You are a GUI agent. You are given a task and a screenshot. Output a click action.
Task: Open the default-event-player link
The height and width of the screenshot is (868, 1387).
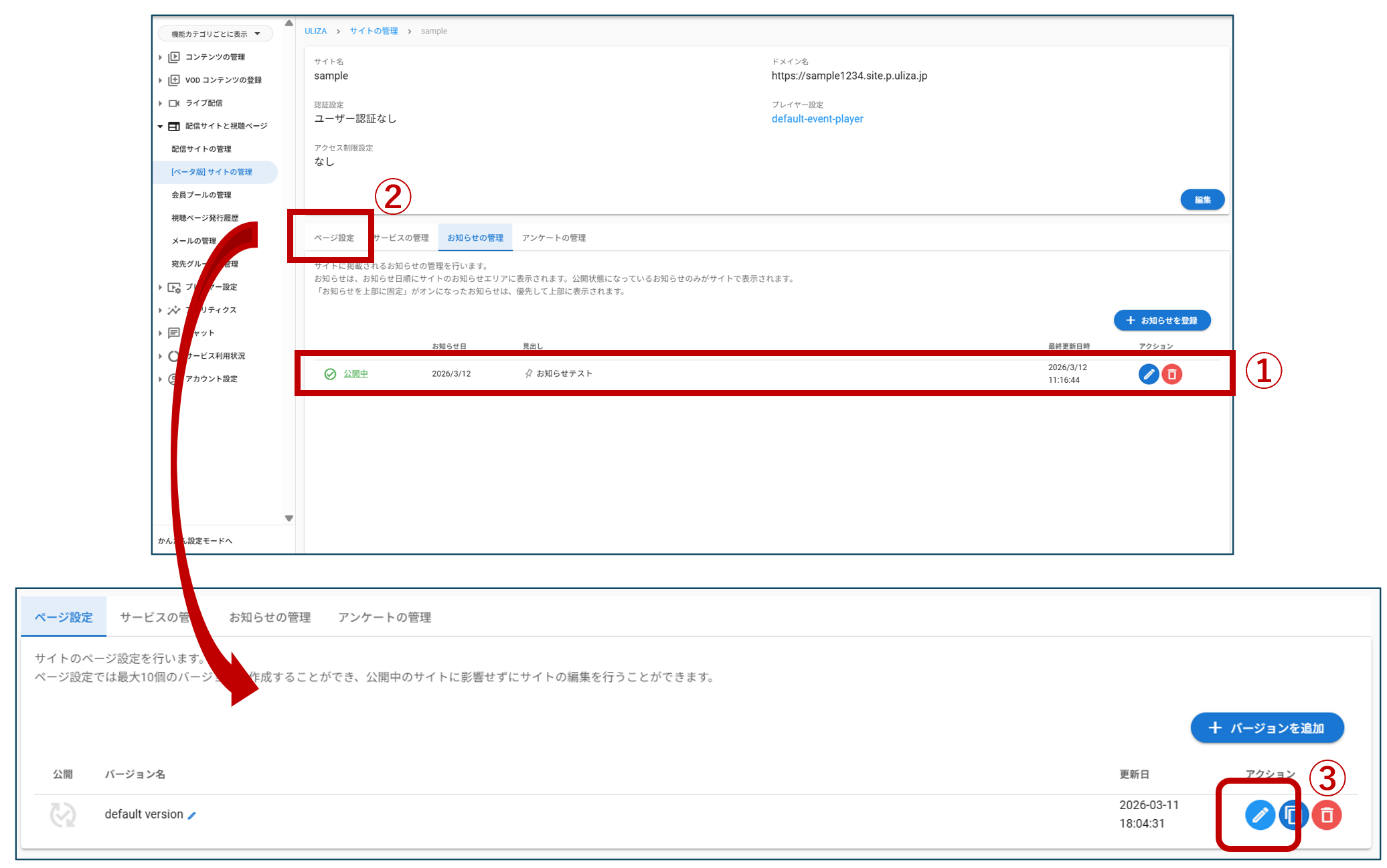click(817, 118)
